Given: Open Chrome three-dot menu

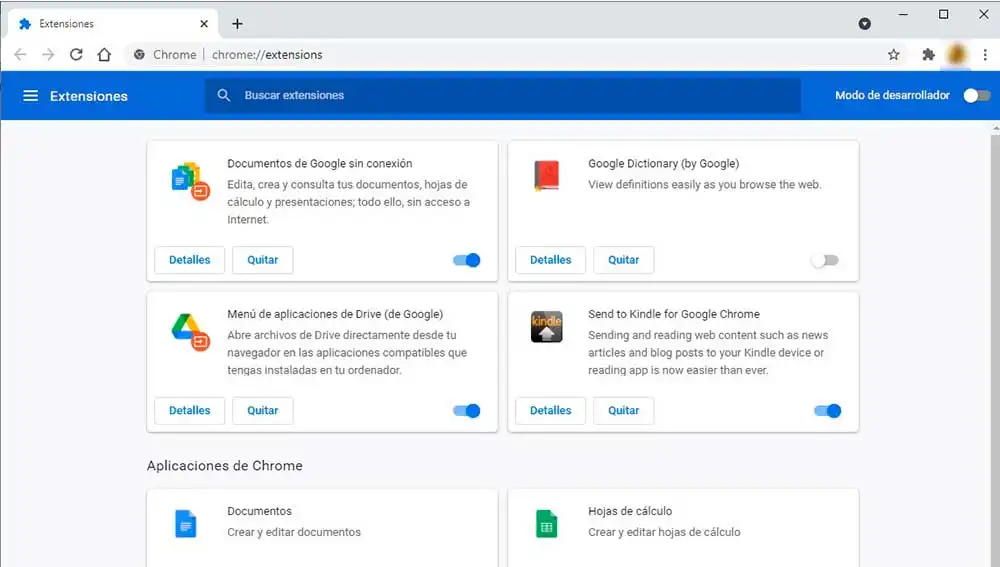Looking at the screenshot, I should pyautogui.click(x=985, y=55).
